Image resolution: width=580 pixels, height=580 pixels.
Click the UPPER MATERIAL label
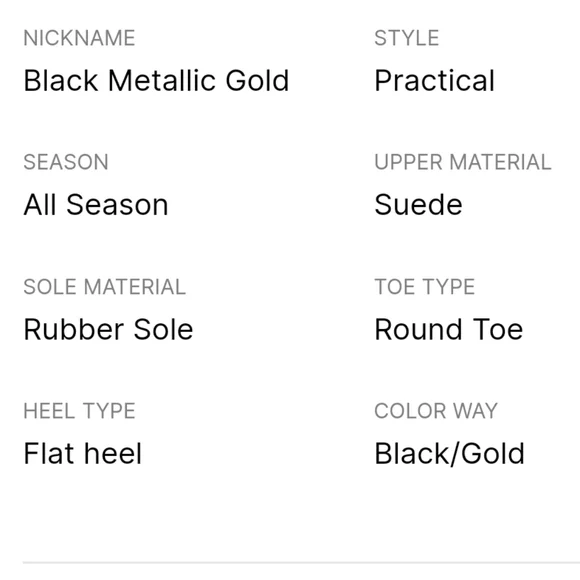click(x=463, y=162)
